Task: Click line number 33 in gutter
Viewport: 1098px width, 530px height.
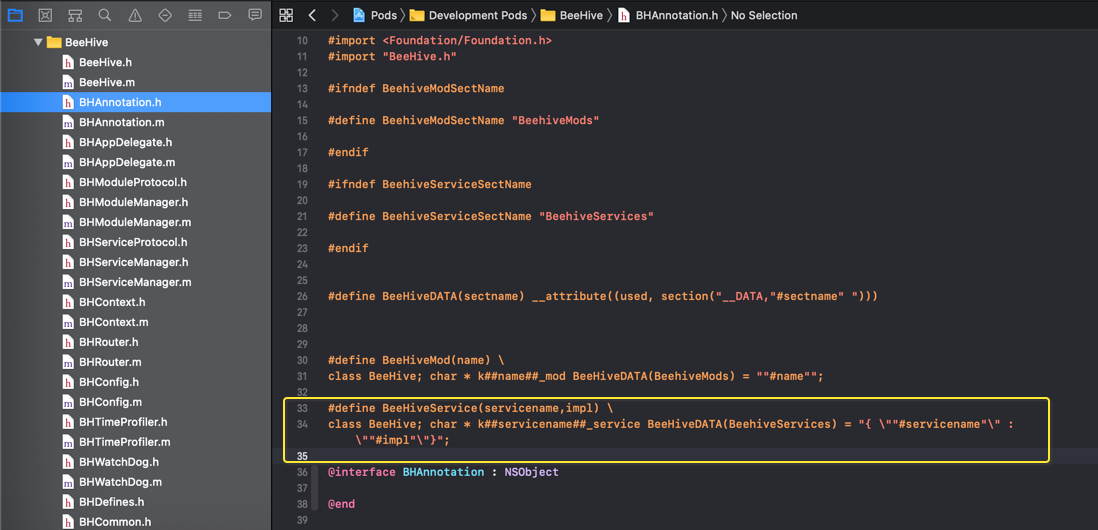Action: coord(302,408)
